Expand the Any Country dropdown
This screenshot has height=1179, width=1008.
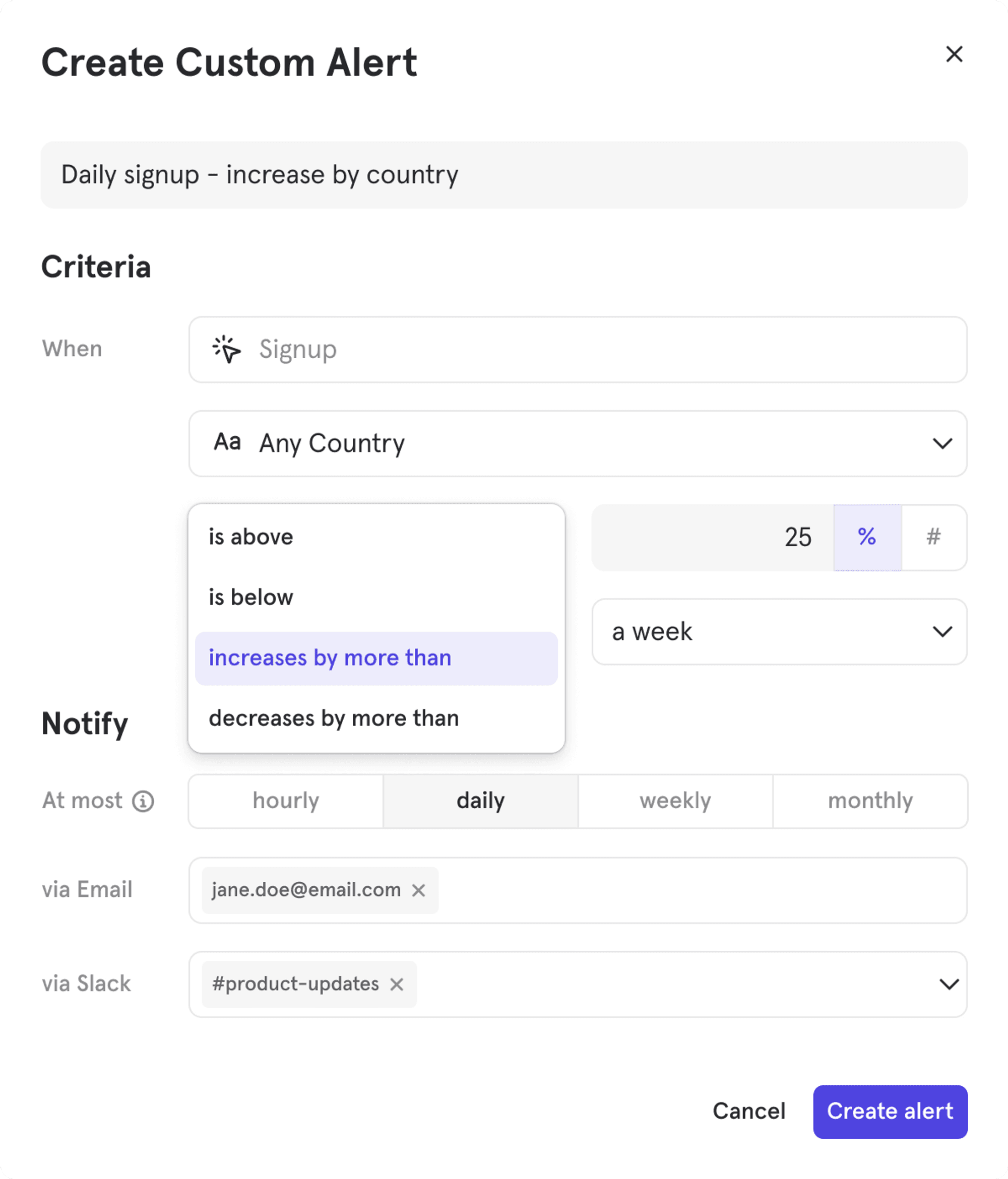(x=942, y=443)
